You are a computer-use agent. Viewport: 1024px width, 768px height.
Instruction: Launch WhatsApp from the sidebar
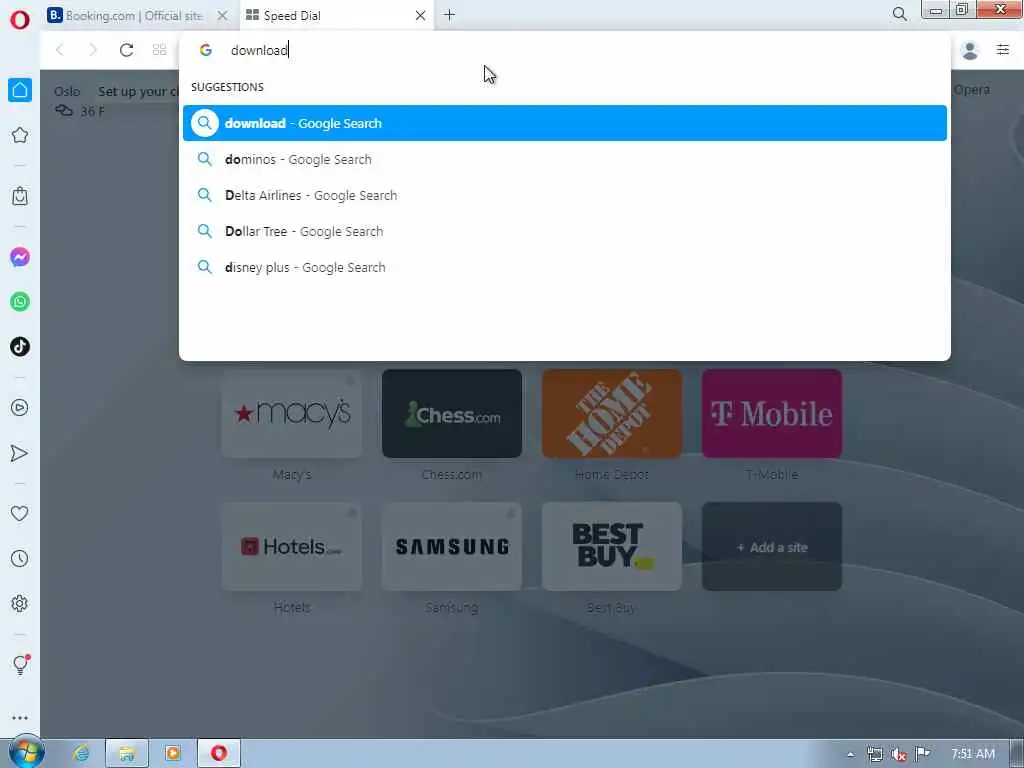point(20,302)
